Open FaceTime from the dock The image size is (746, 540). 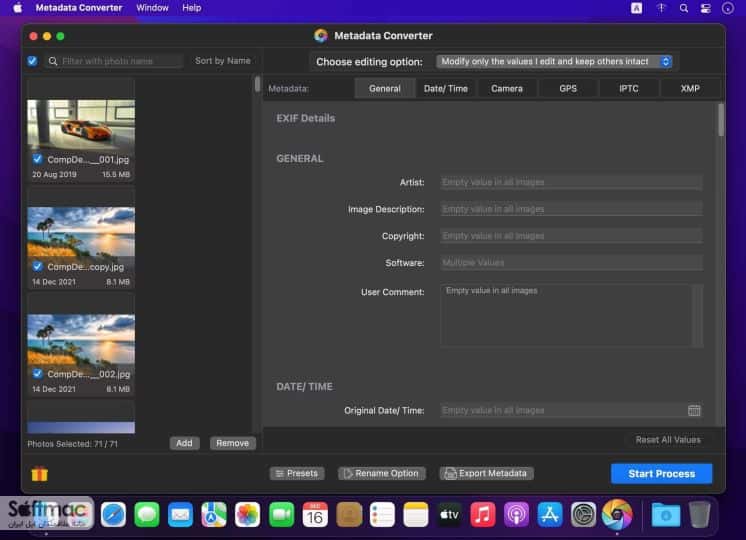[281, 514]
